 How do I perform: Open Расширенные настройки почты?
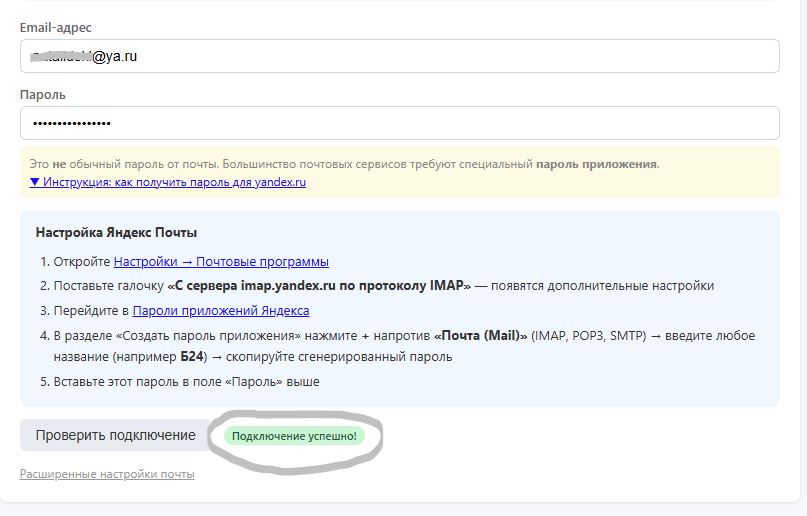tap(107, 474)
